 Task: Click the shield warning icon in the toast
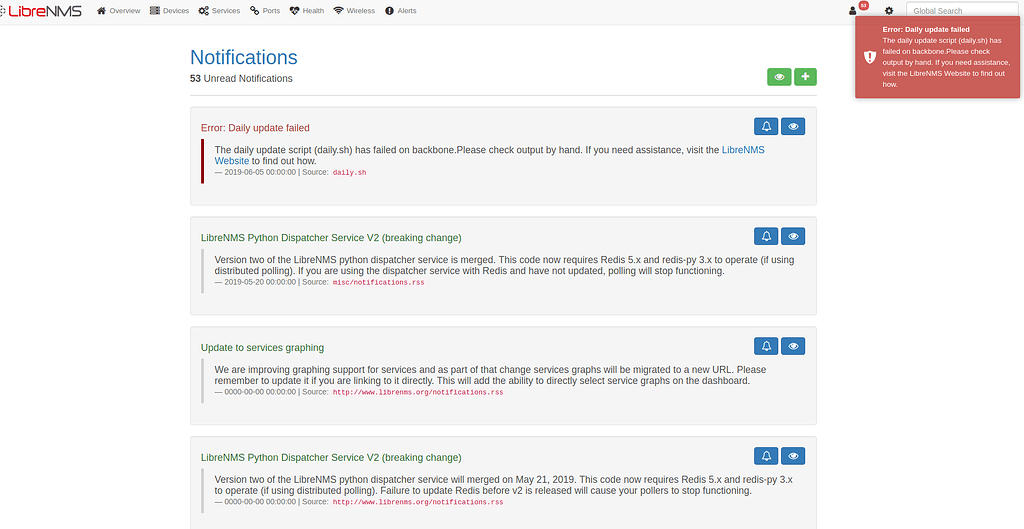tap(870, 57)
